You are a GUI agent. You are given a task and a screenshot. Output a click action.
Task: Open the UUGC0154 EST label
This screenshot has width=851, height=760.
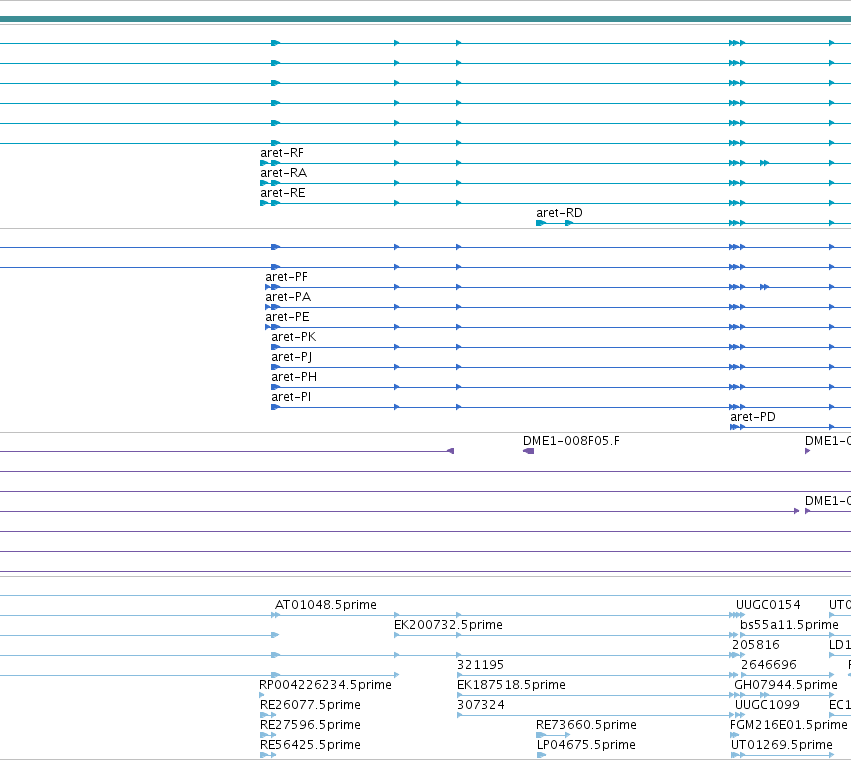pyautogui.click(x=768, y=605)
